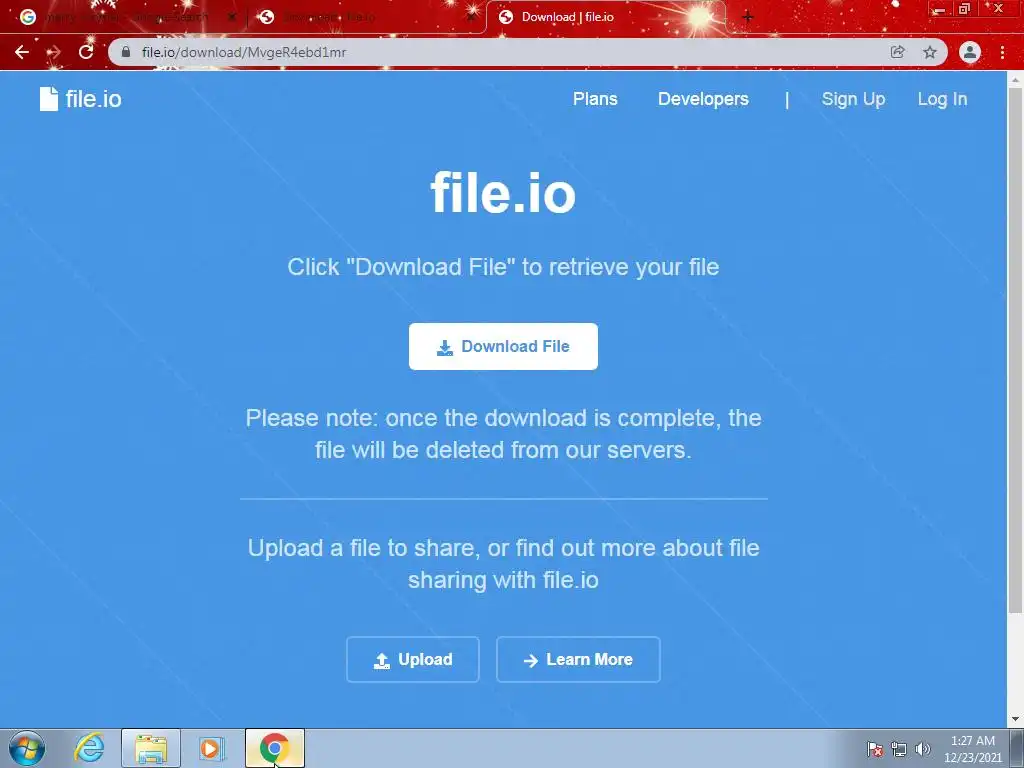Viewport: 1024px width, 768px height.
Task: Open the Windows Start menu
Action: click(27, 748)
